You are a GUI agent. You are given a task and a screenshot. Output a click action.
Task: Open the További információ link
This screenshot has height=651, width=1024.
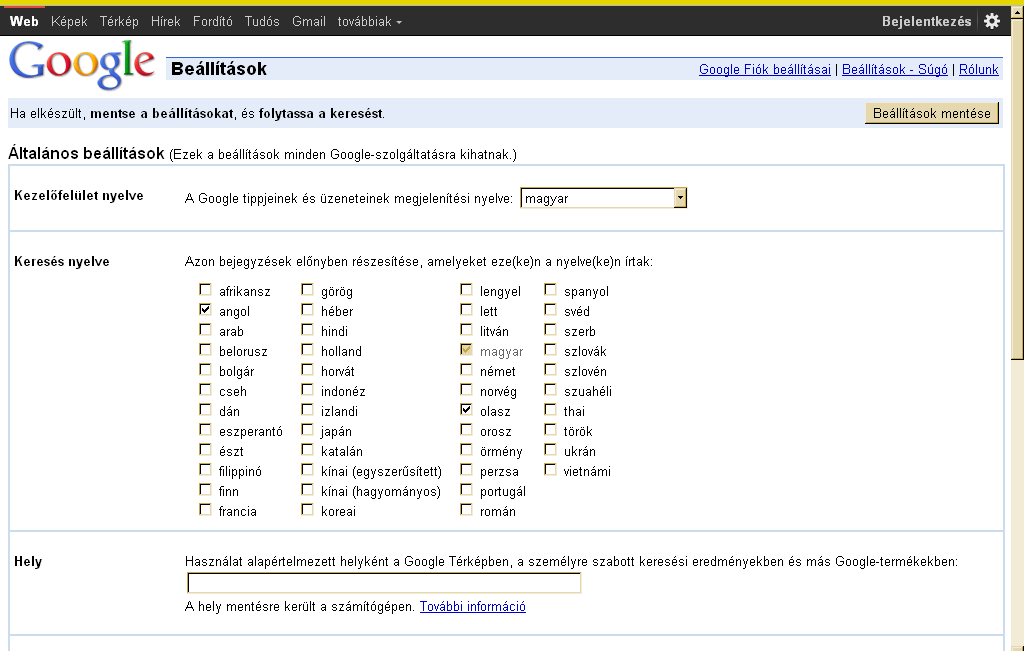(x=472, y=607)
